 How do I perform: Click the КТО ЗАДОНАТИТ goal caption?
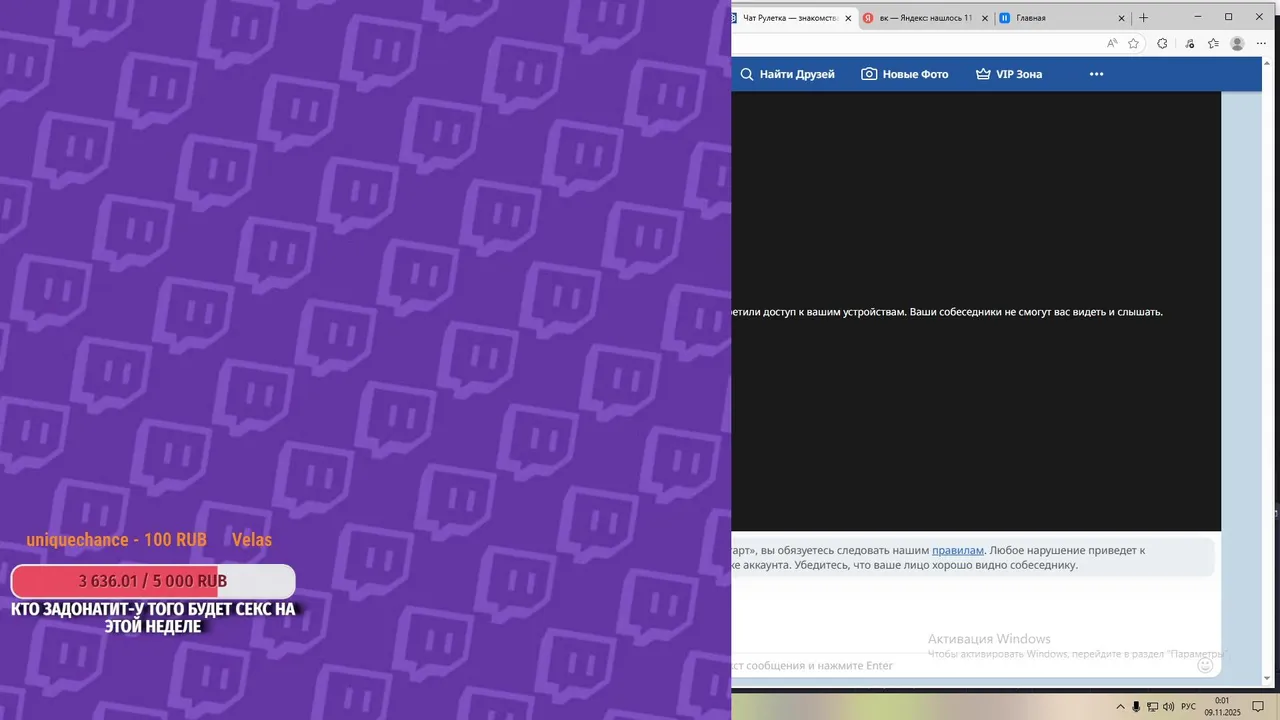(153, 617)
